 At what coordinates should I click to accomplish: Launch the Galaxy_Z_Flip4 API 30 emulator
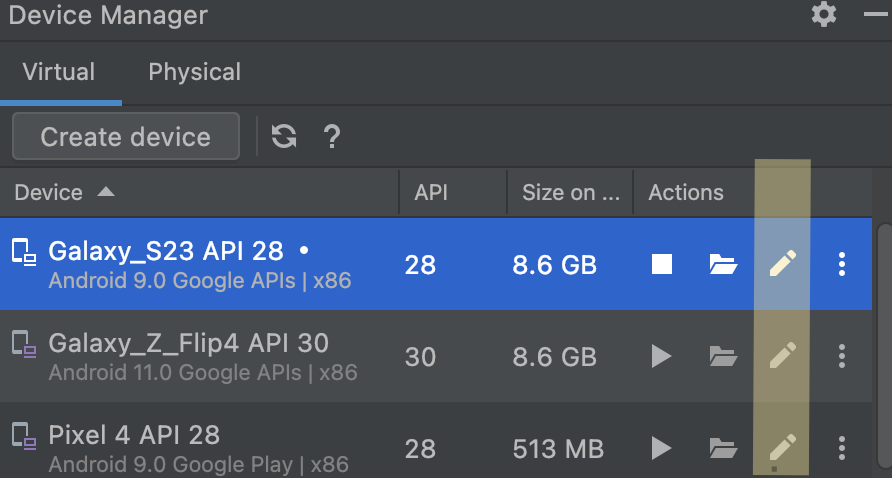pos(661,355)
